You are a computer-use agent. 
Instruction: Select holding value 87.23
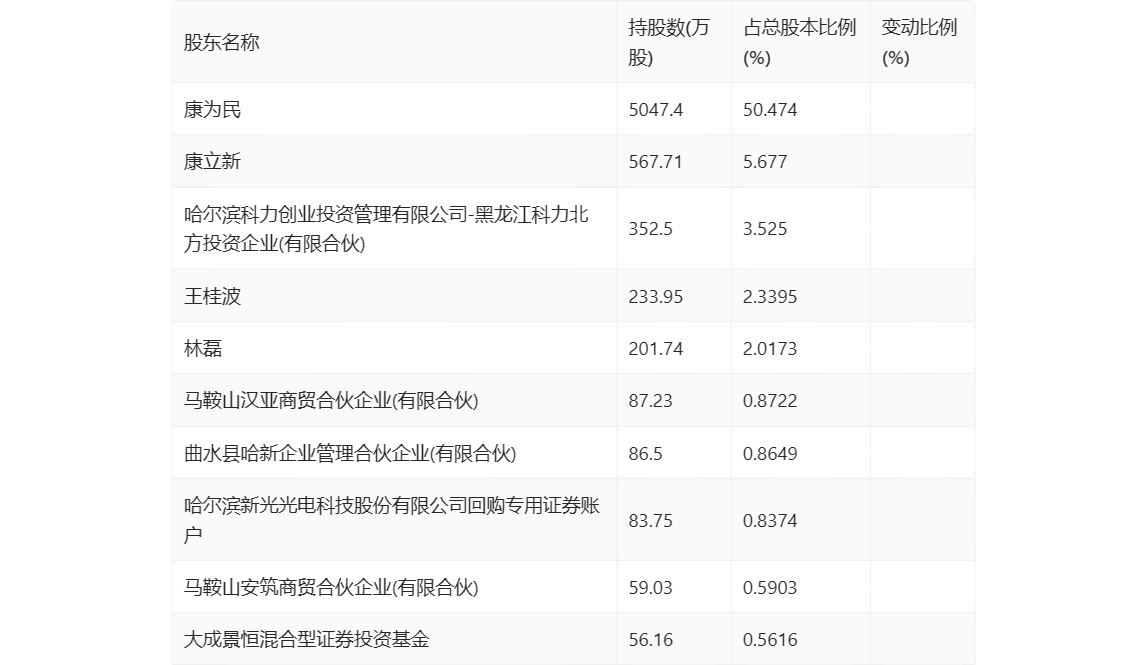pos(650,401)
